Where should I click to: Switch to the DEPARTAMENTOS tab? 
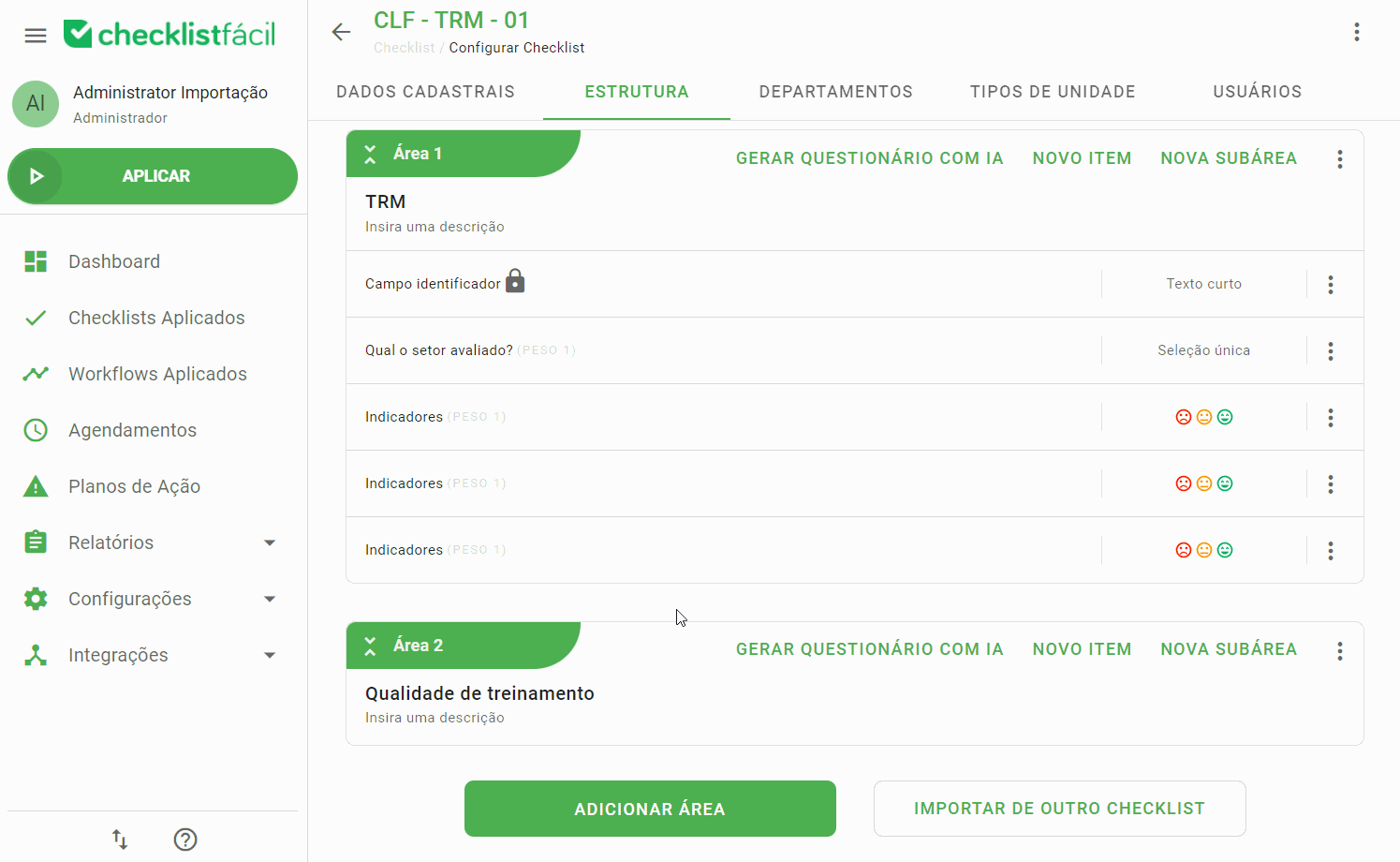click(835, 91)
